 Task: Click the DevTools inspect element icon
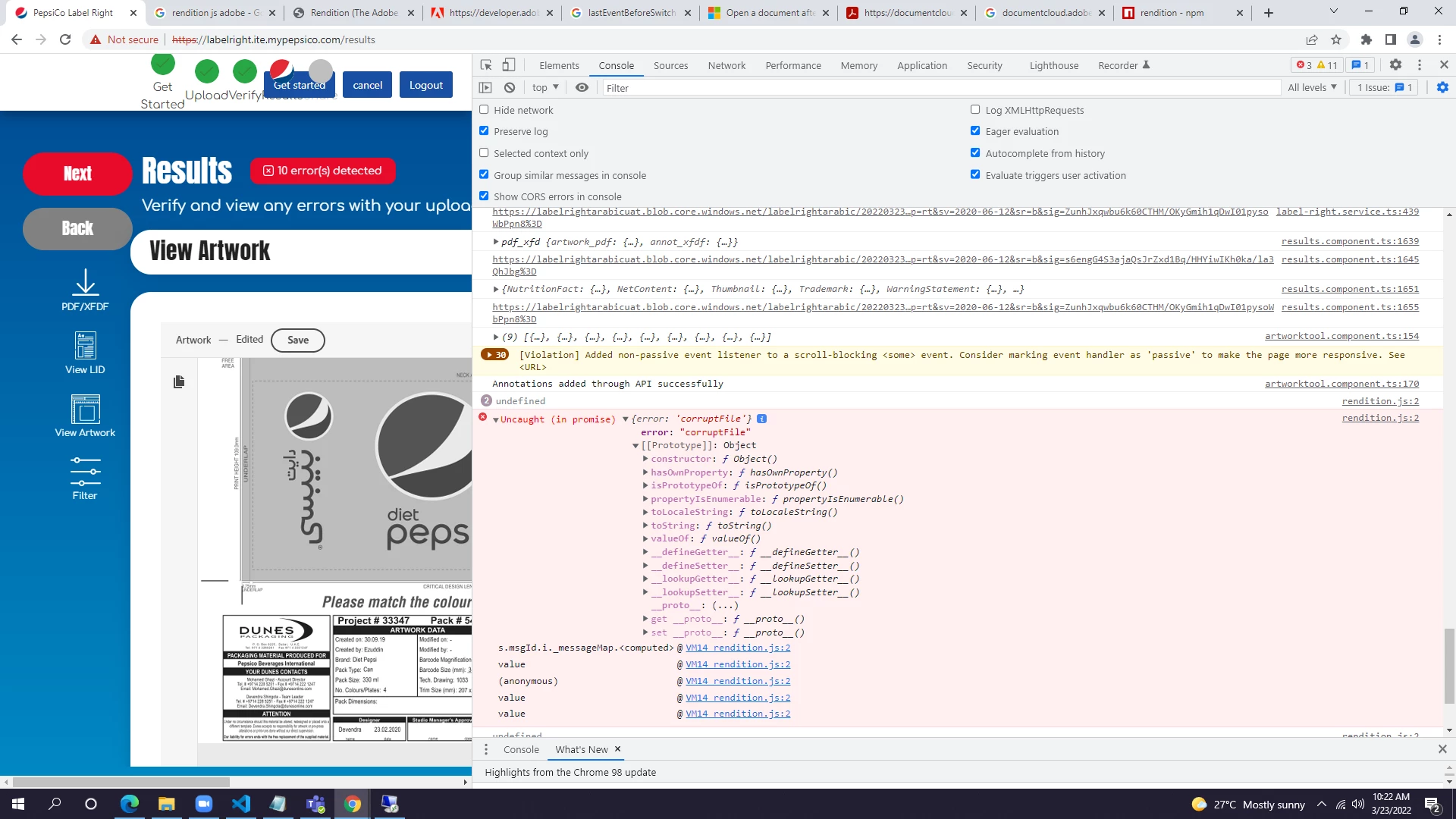click(486, 65)
